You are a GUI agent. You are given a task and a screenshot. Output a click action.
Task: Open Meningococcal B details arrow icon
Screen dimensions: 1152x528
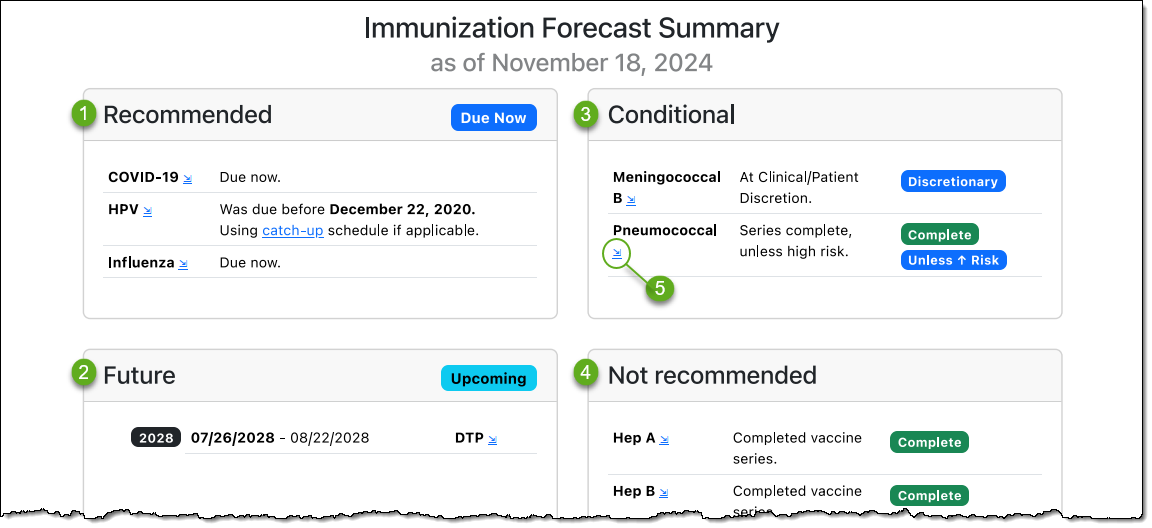coord(631,200)
